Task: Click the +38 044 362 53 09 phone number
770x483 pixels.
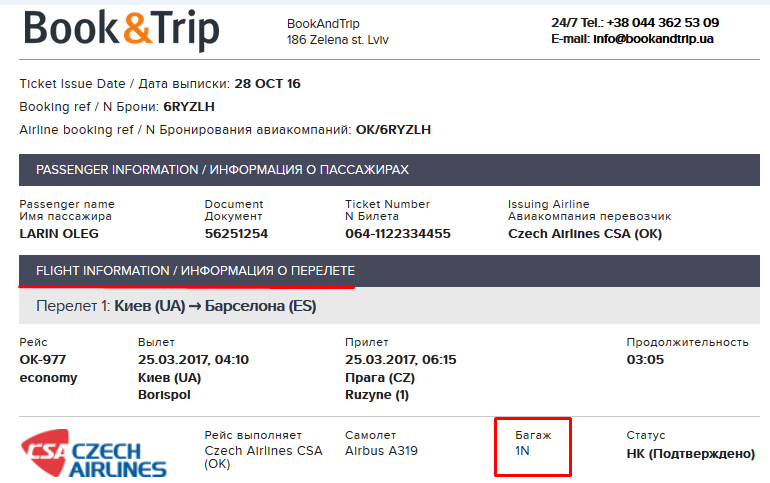Action: (x=662, y=23)
